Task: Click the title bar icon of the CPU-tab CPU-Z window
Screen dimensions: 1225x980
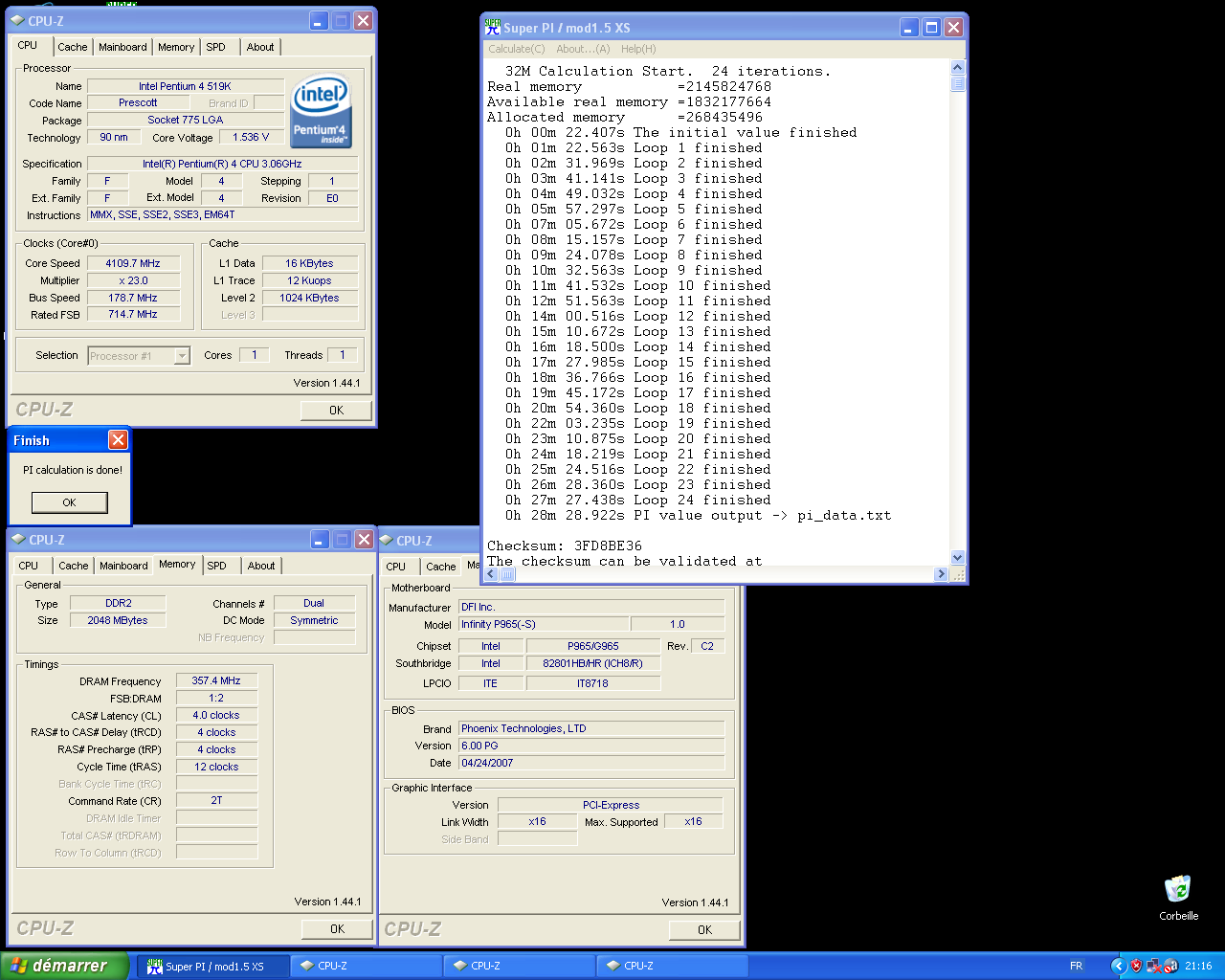Action: (x=17, y=20)
